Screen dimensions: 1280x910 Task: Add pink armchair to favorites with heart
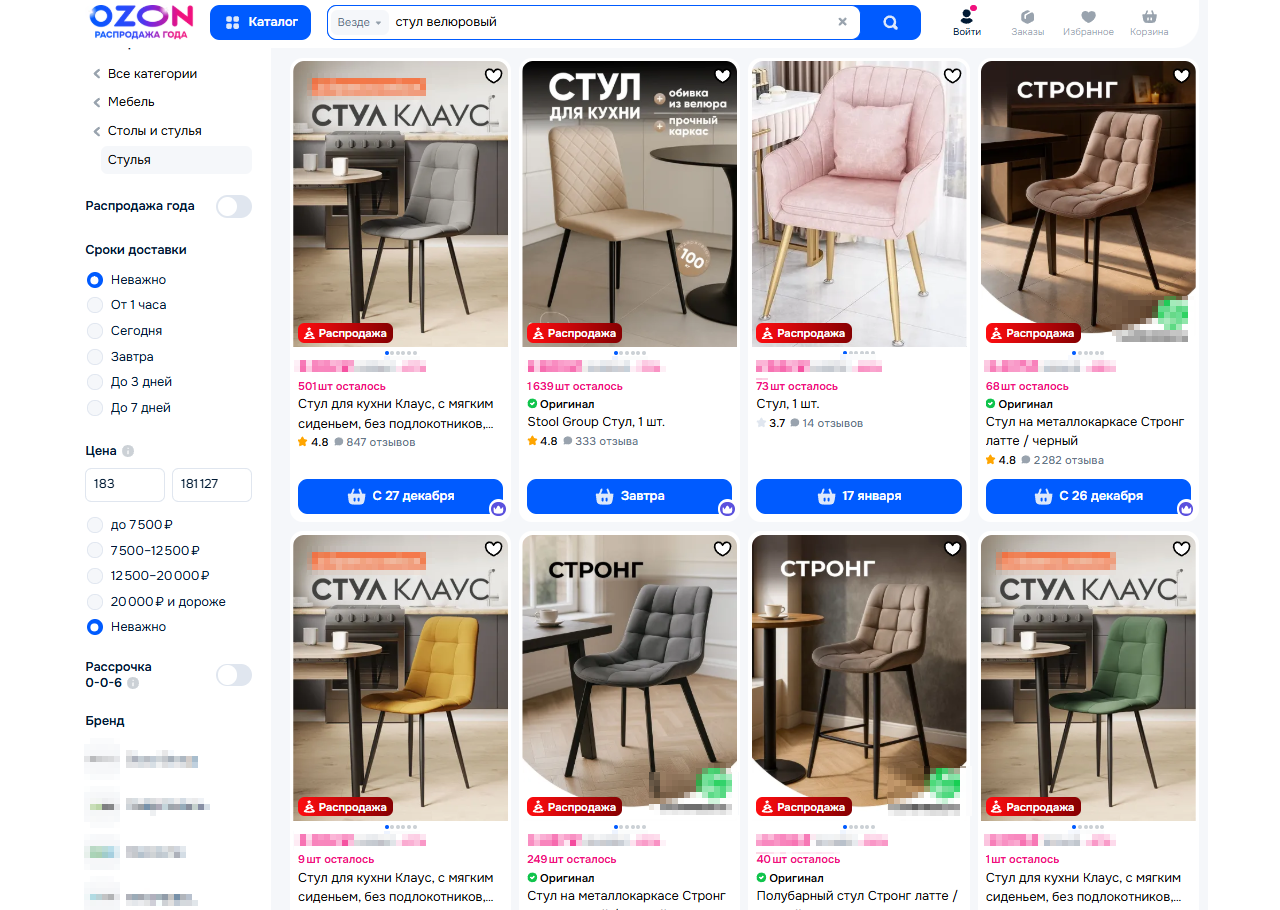952,76
